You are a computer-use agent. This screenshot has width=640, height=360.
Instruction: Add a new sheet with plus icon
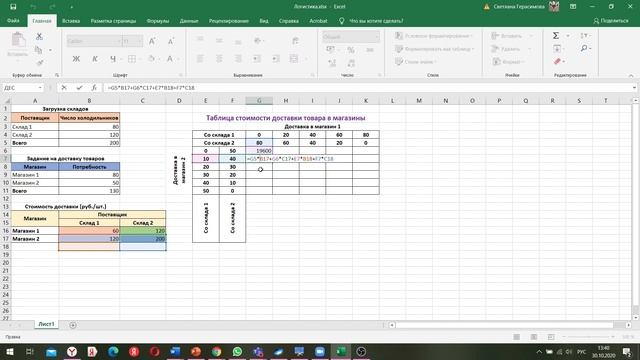(x=73, y=325)
